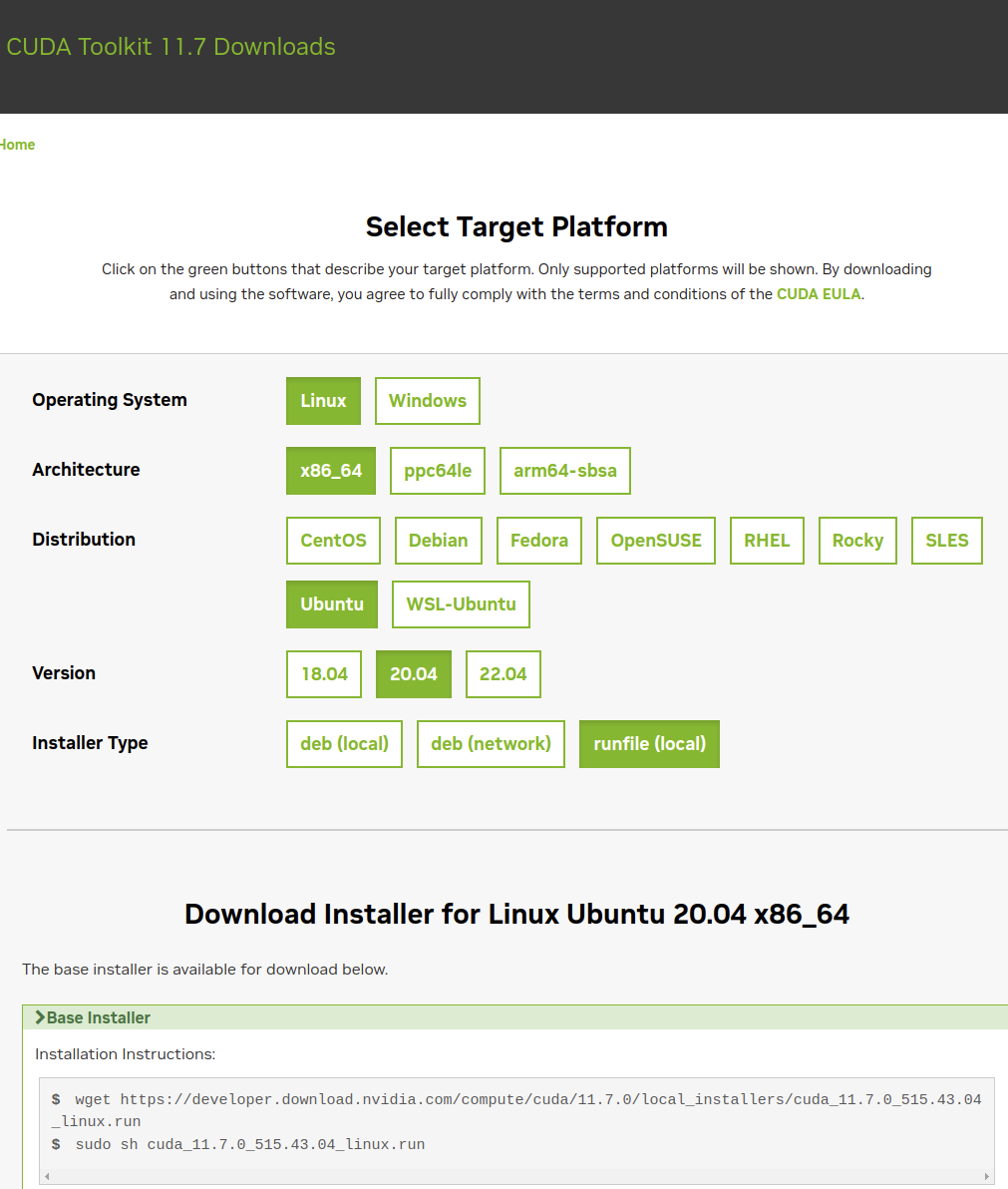The height and width of the screenshot is (1189, 1008).
Task: Click the Distribution label
Action: 84,540
